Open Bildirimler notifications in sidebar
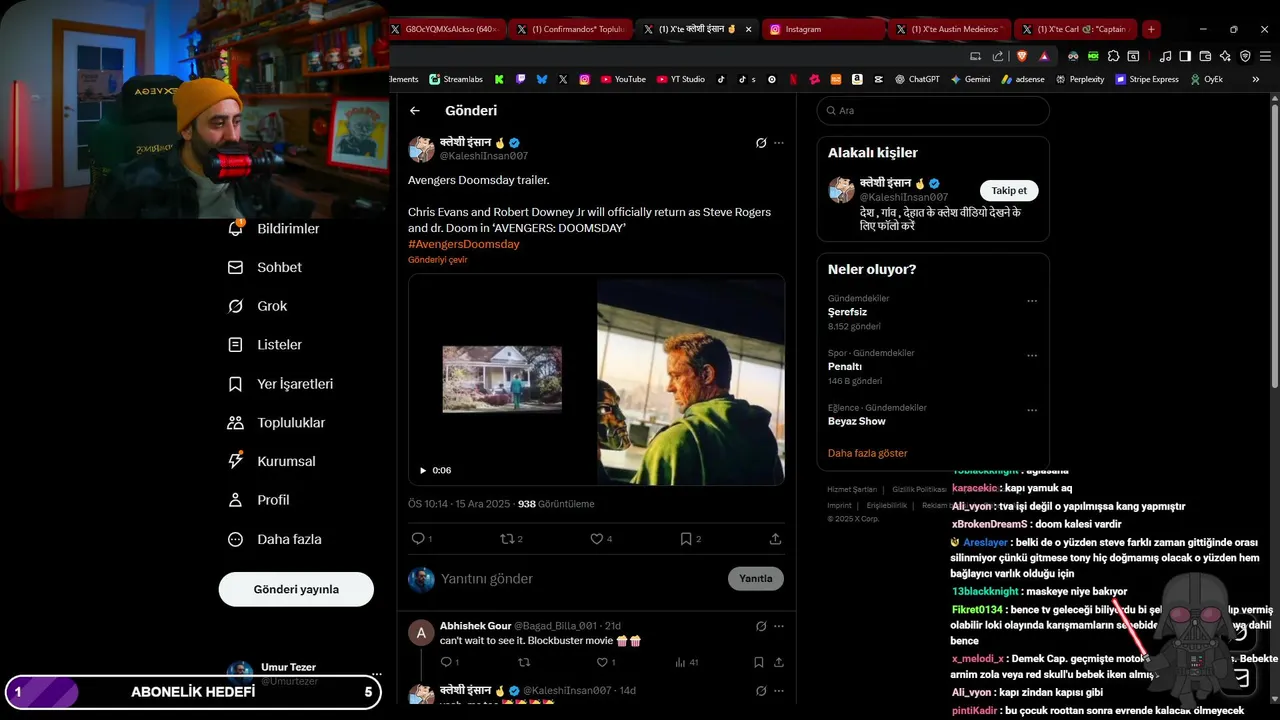This screenshot has height=720, width=1280. point(274,229)
